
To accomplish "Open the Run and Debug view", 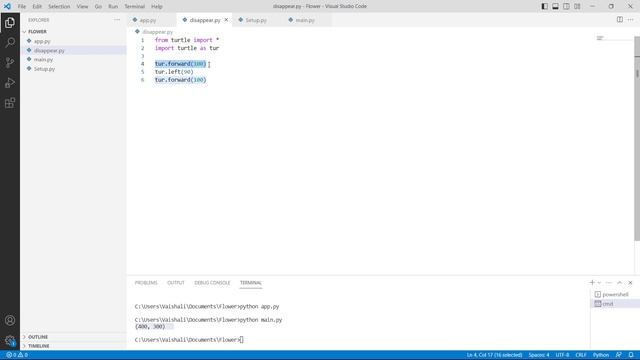I will [10, 82].
